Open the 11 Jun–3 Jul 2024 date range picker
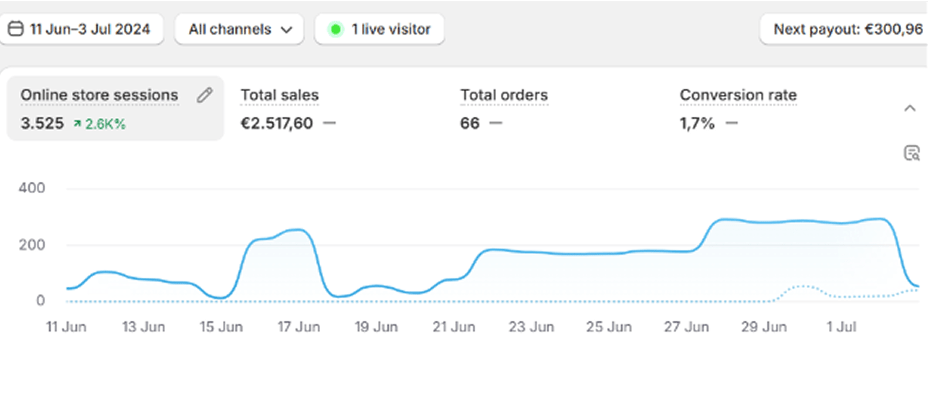 click(80, 29)
